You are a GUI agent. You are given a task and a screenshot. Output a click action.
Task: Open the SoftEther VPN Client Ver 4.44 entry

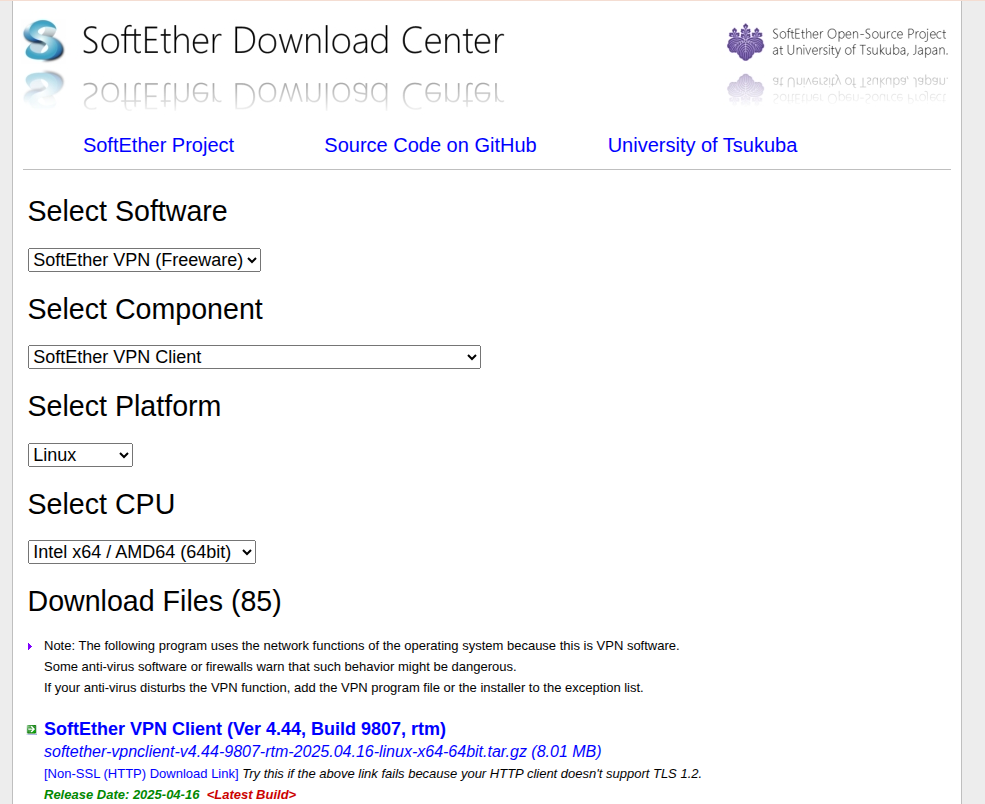[x=245, y=728]
